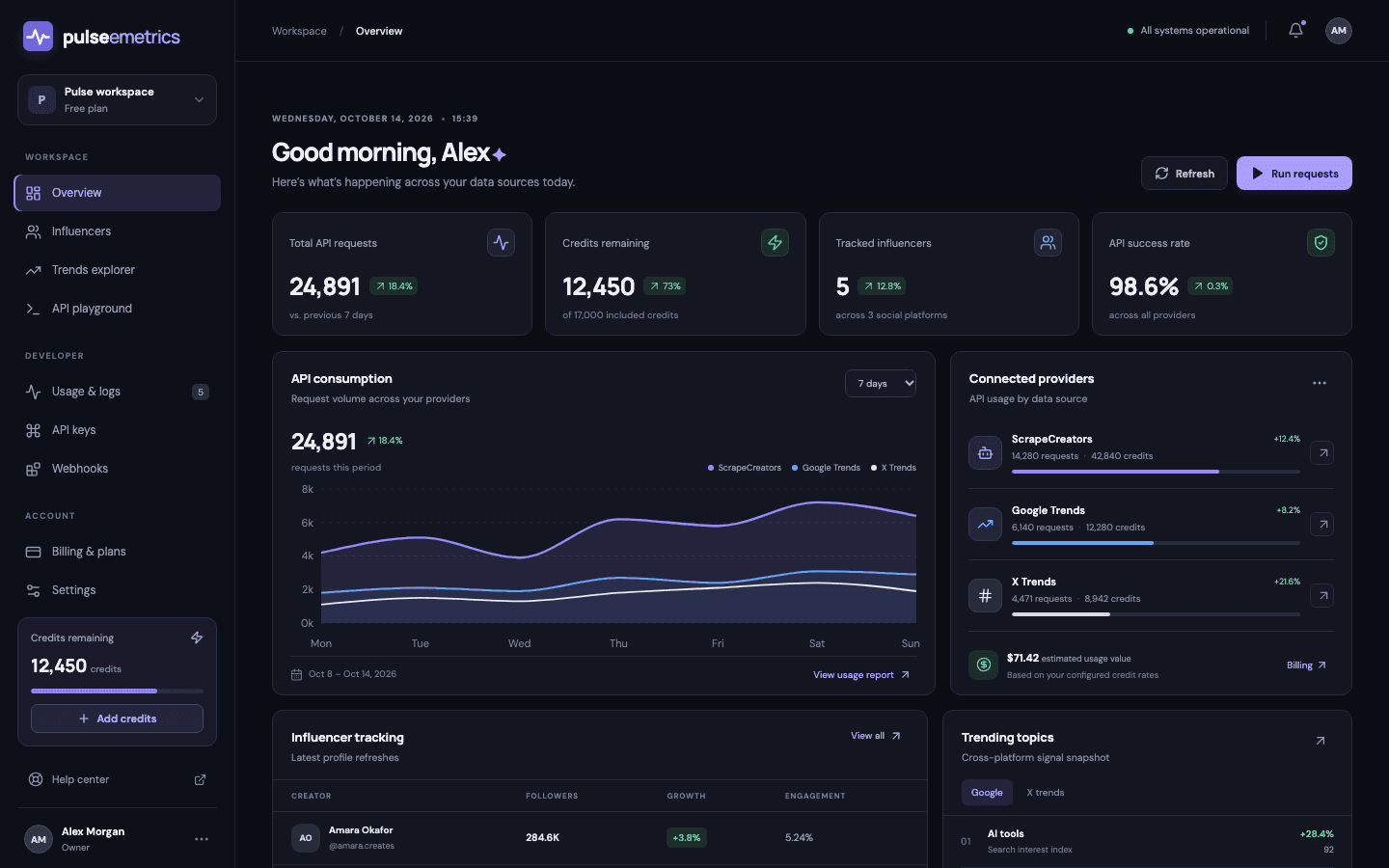1389x868 pixels.
Task: Click ScrapeCreators usage progress bar
Action: 1156,472
